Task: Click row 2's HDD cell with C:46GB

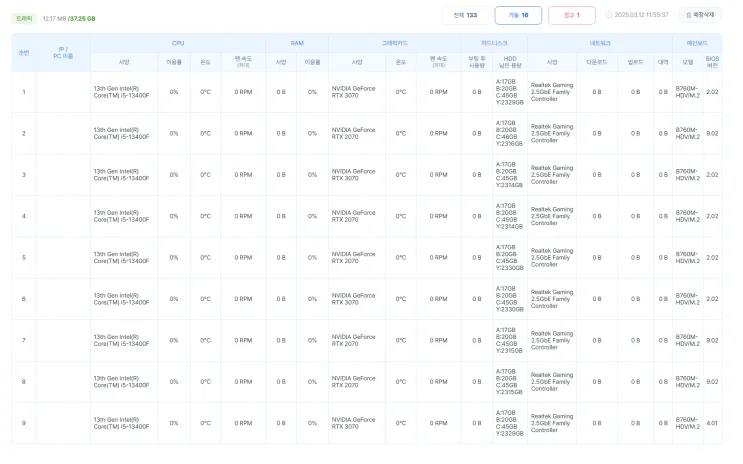Action: (510, 133)
